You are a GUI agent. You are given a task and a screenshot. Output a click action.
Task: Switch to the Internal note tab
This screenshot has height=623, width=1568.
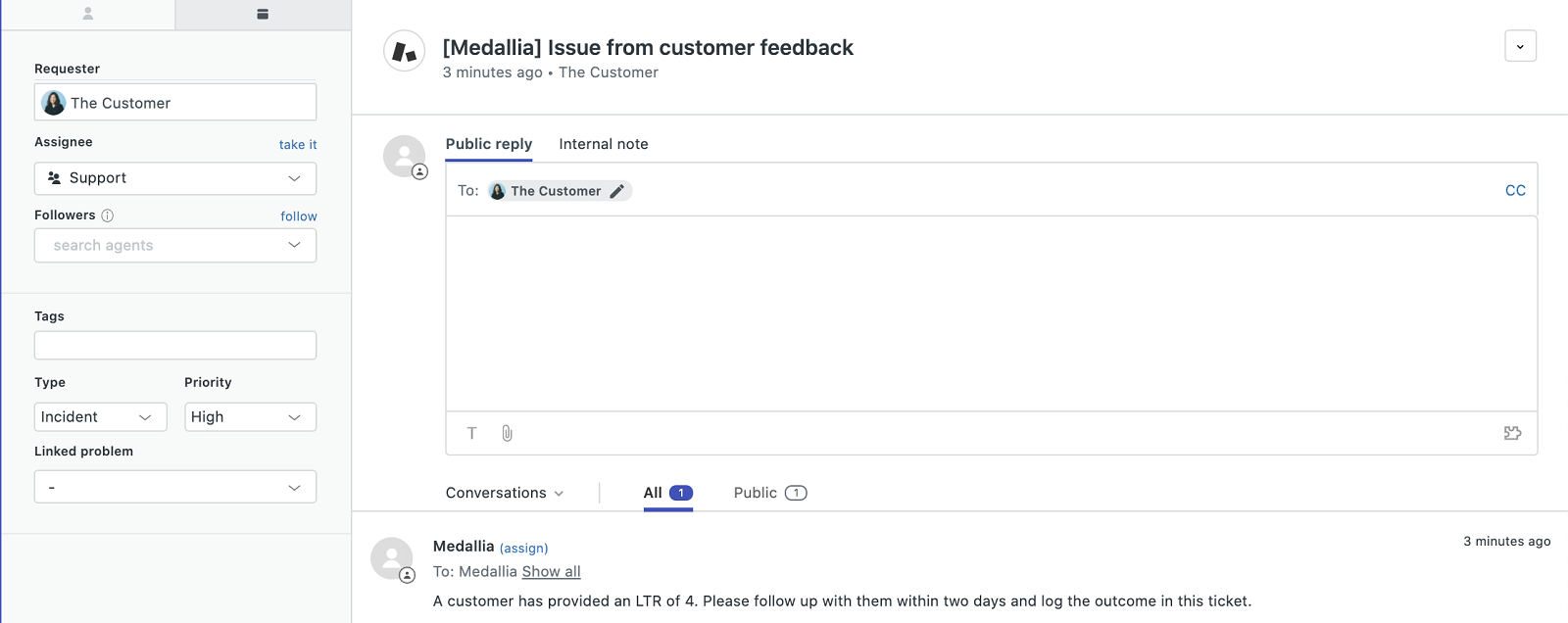pyautogui.click(x=604, y=144)
